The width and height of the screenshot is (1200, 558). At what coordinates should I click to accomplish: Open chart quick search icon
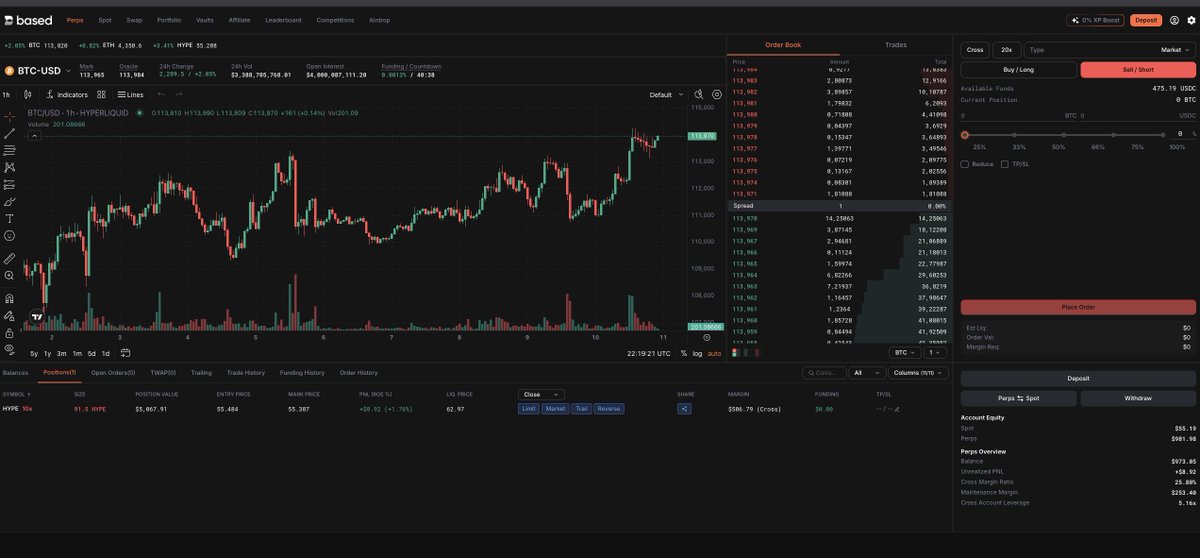699,94
